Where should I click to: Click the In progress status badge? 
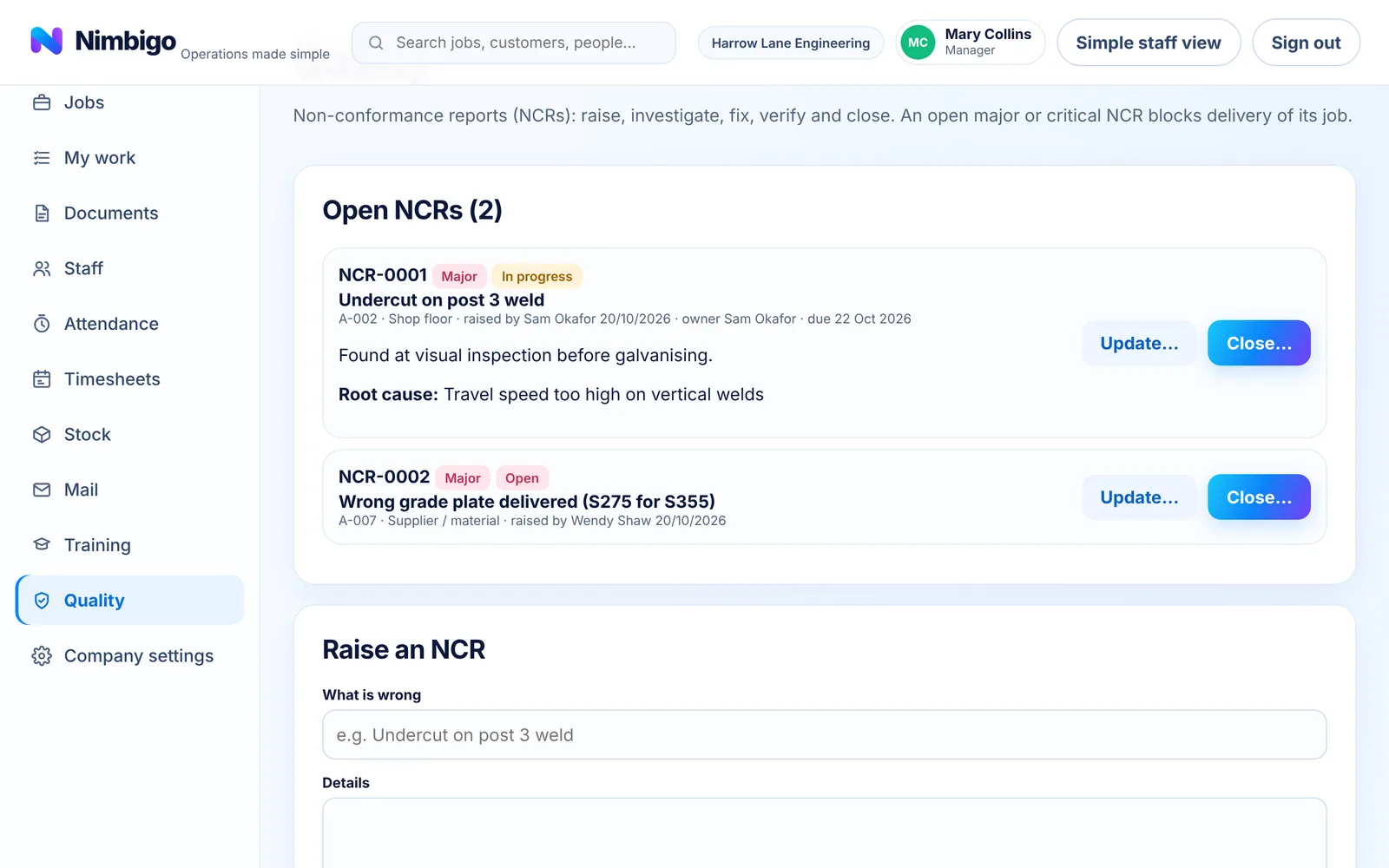point(537,276)
